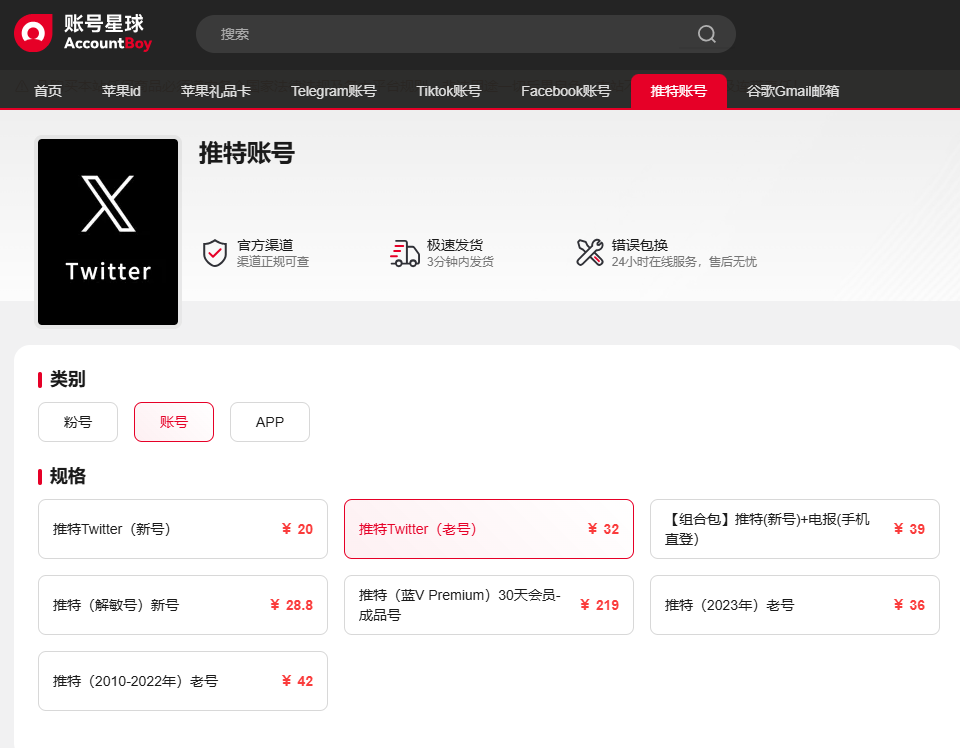This screenshot has height=748, width=960.
Task: Click the official channel shield icon
Action: 214,253
